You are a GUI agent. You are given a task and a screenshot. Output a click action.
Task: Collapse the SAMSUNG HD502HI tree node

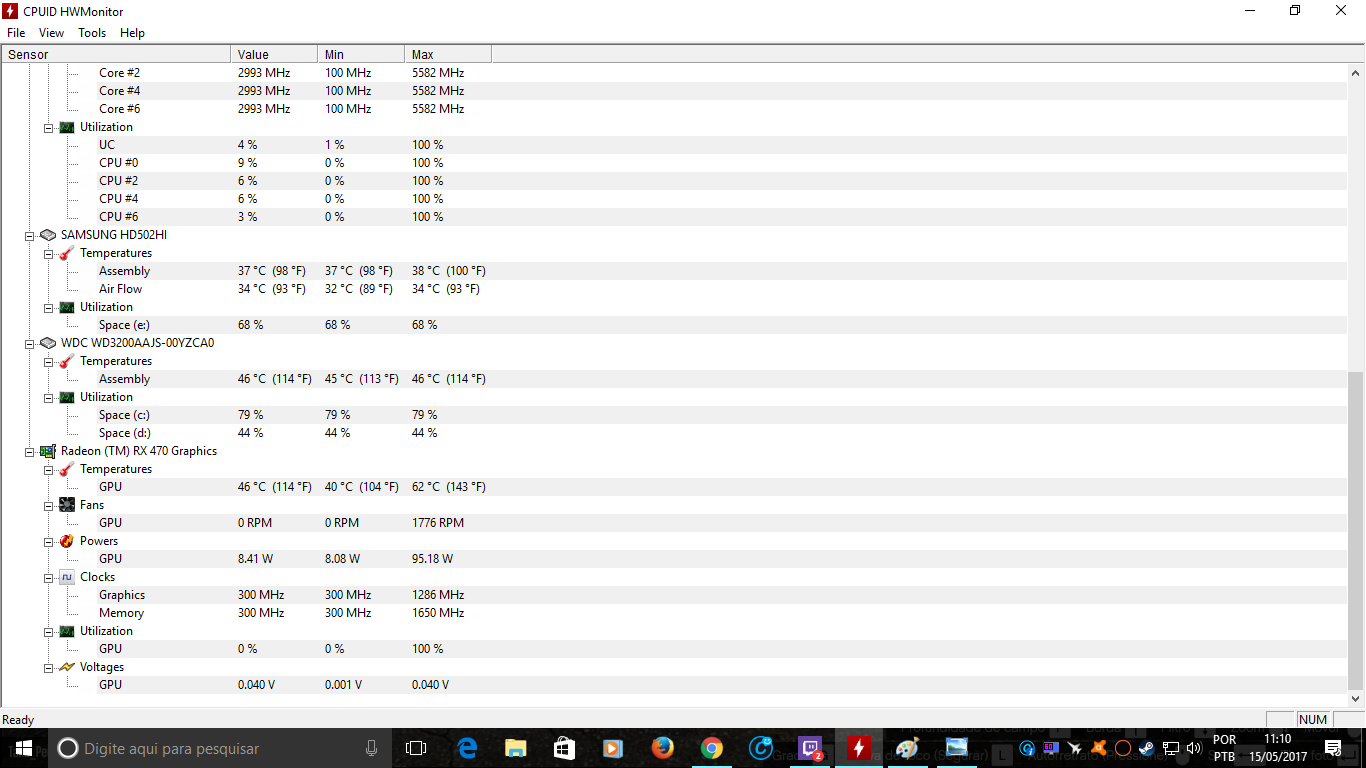30,235
